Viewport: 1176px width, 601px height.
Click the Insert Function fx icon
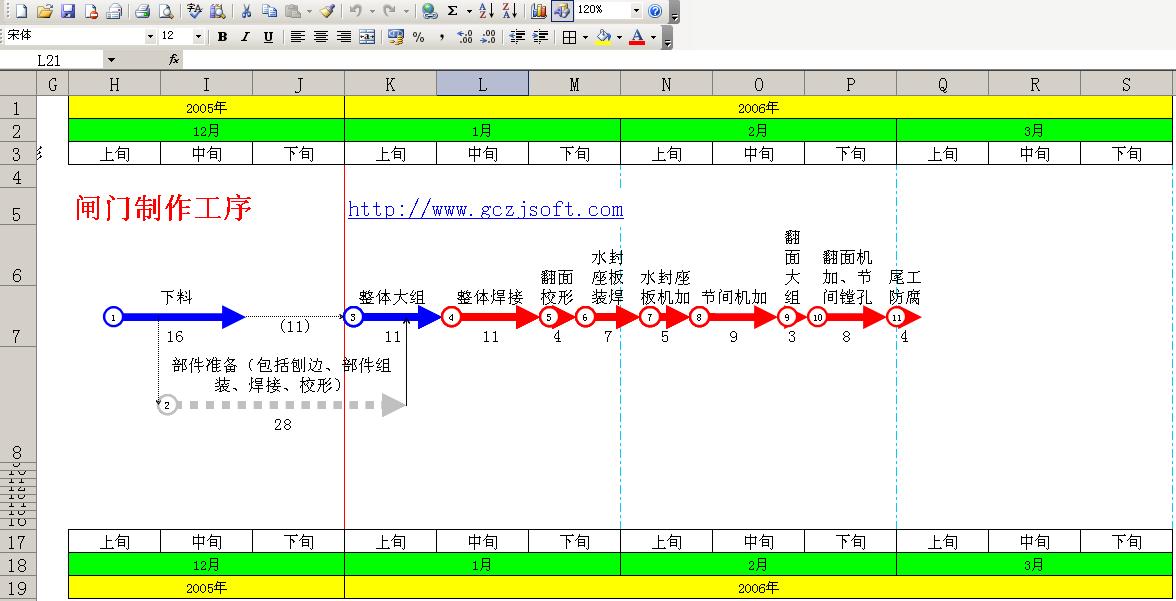[x=174, y=60]
